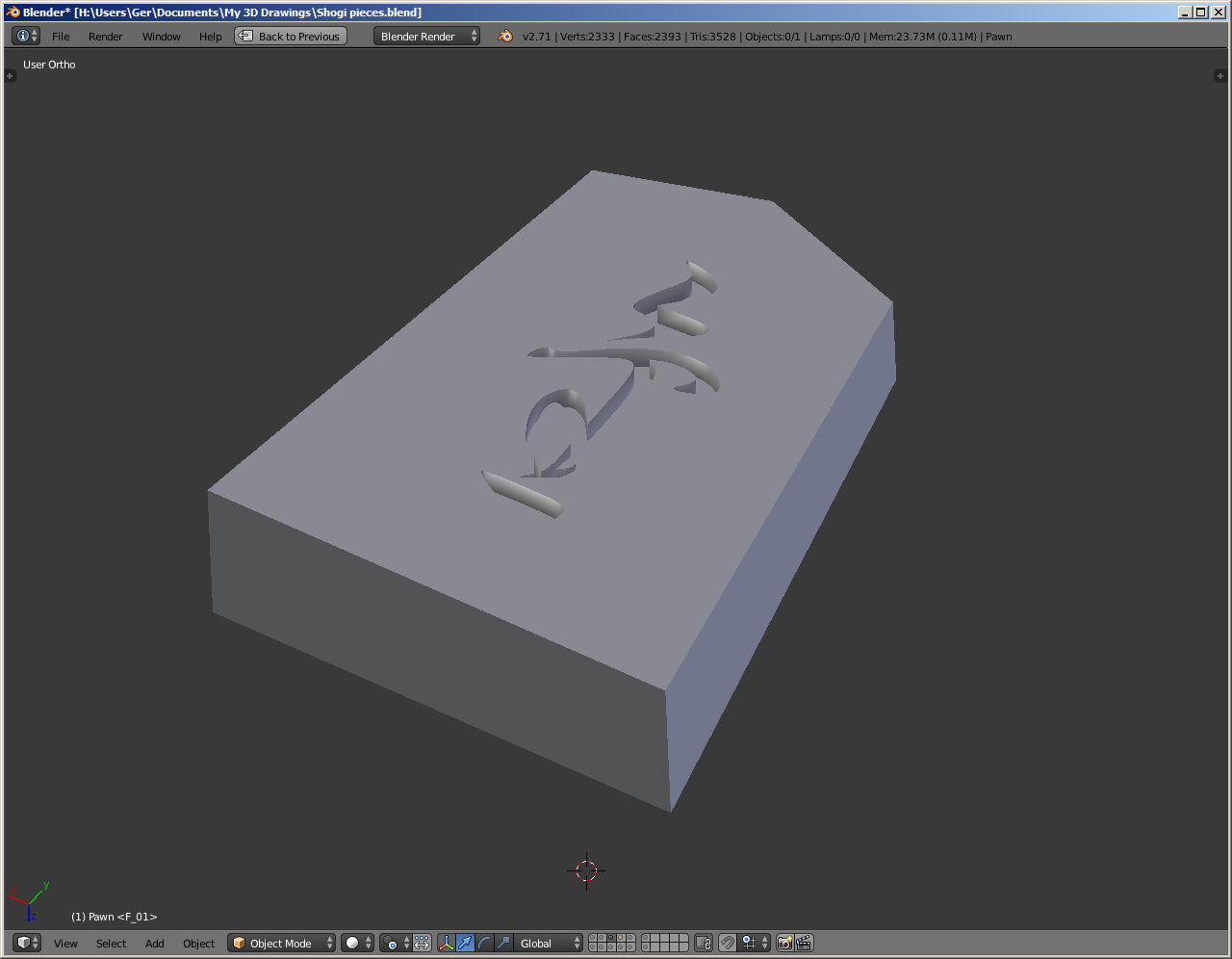Expand the tool shelf plus at left edge

point(11,75)
